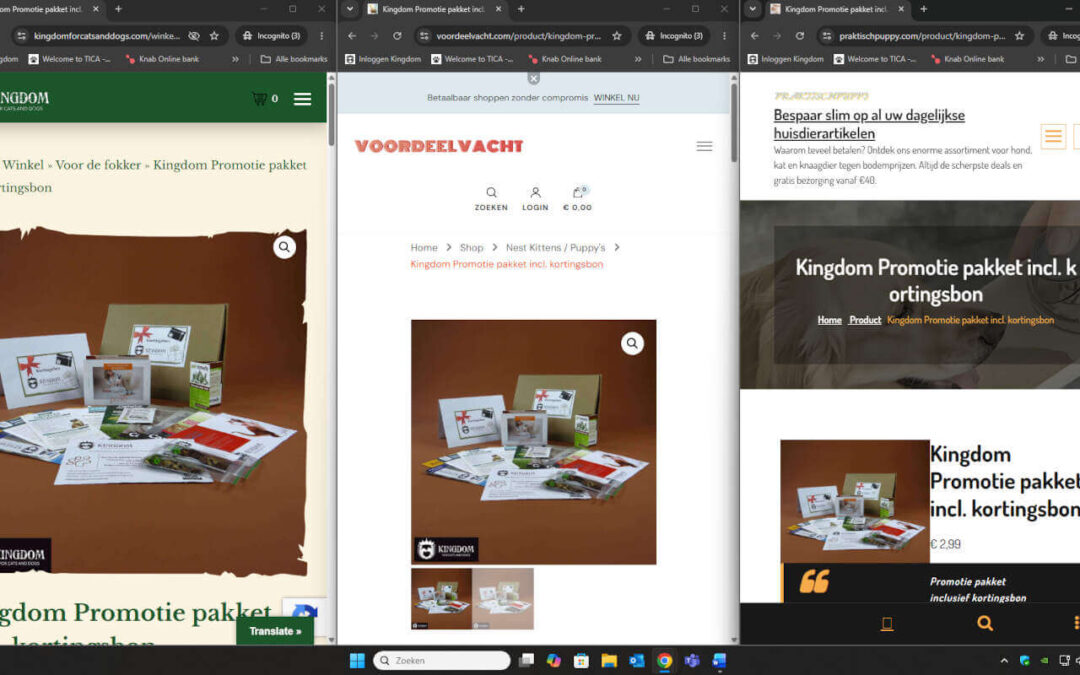
Task: Open Welcome to TICA bookmark in voordeelvacht window
Action: [x=472, y=59]
